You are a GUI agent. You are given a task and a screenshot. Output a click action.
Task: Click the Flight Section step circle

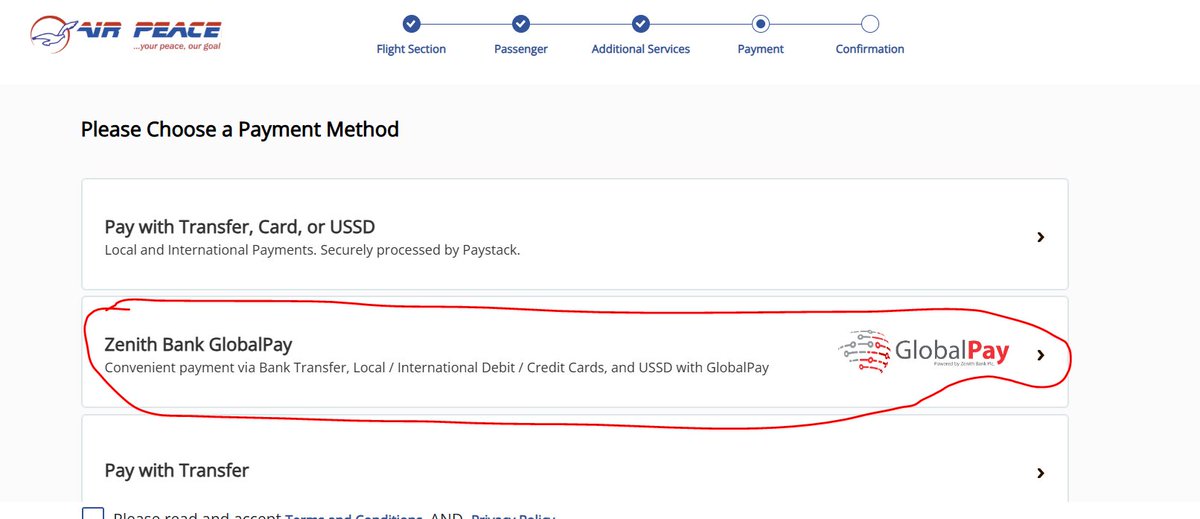coord(411,23)
